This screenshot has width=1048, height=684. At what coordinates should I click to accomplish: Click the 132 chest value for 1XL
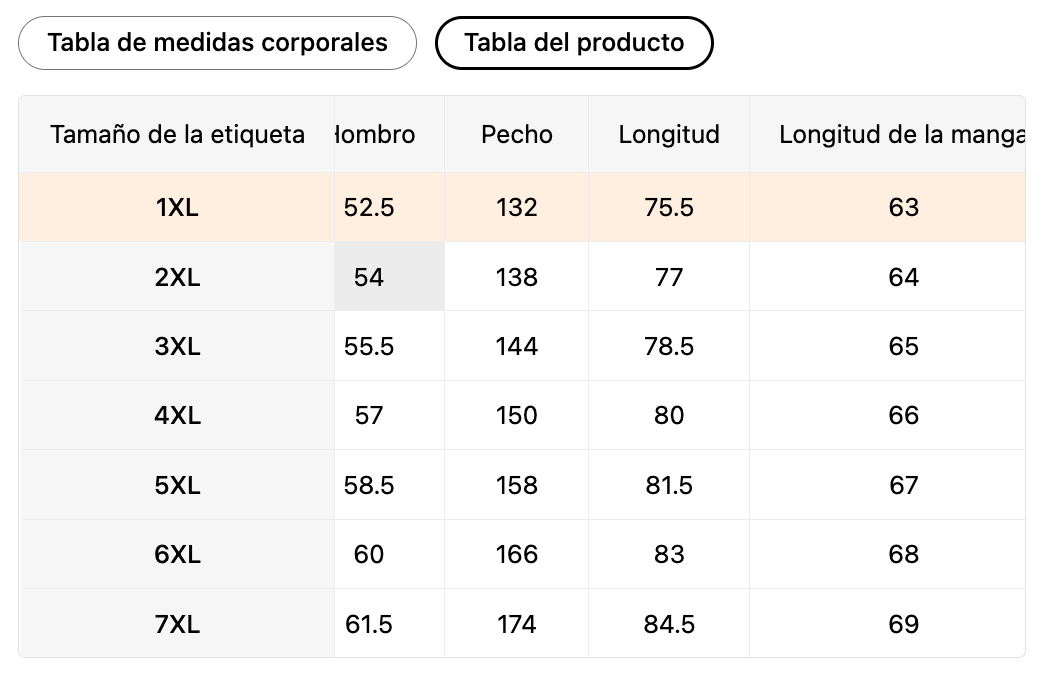pyautogui.click(x=516, y=207)
